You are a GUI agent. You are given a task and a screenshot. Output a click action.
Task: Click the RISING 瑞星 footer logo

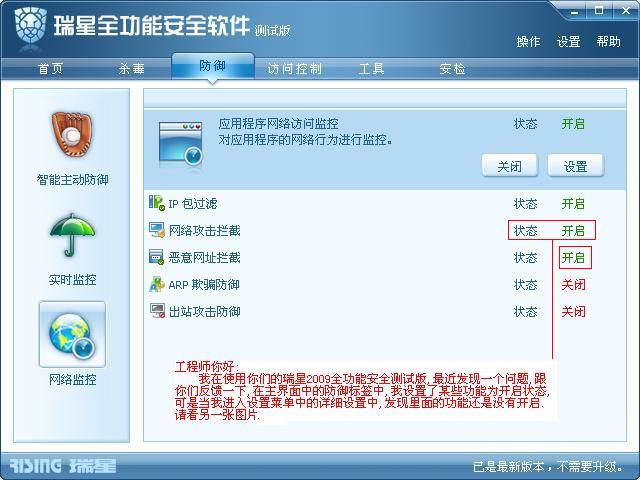coord(63,466)
